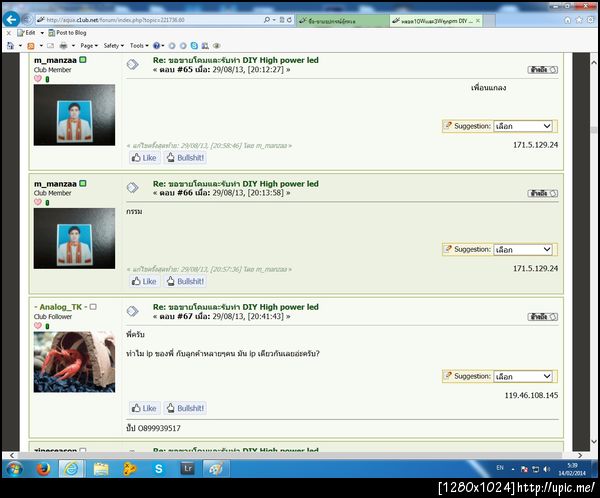This screenshot has width=600, height=498.
Task: Open m_manzaa profile on post #66
Action: pos(55,184)
